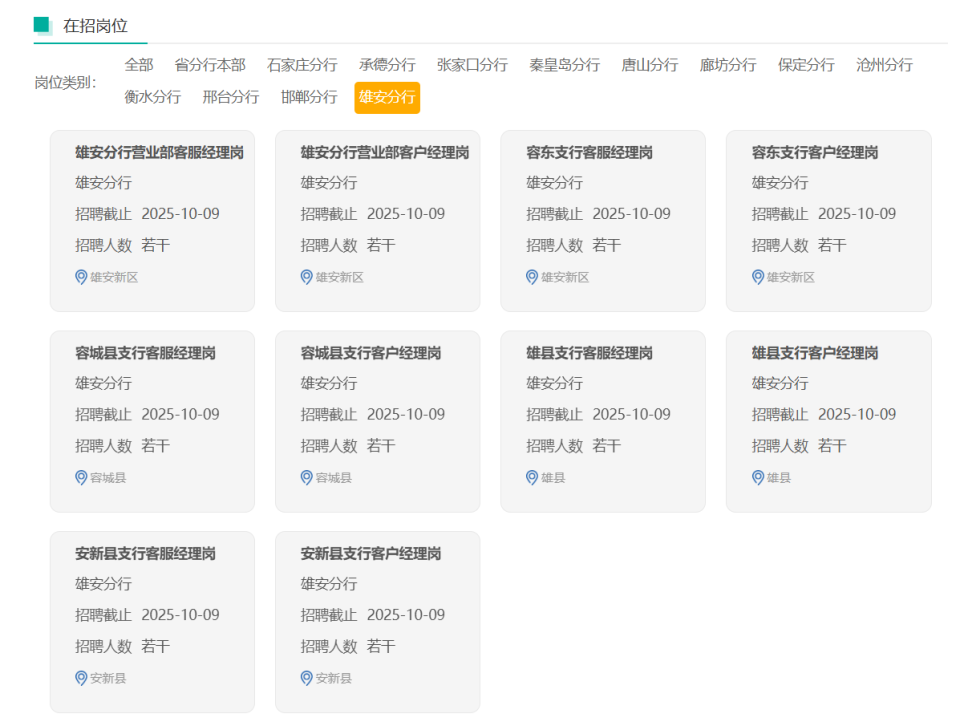Switch to 衡水分行 category
This screenshot has width=960, height=726.
[152, 97]
